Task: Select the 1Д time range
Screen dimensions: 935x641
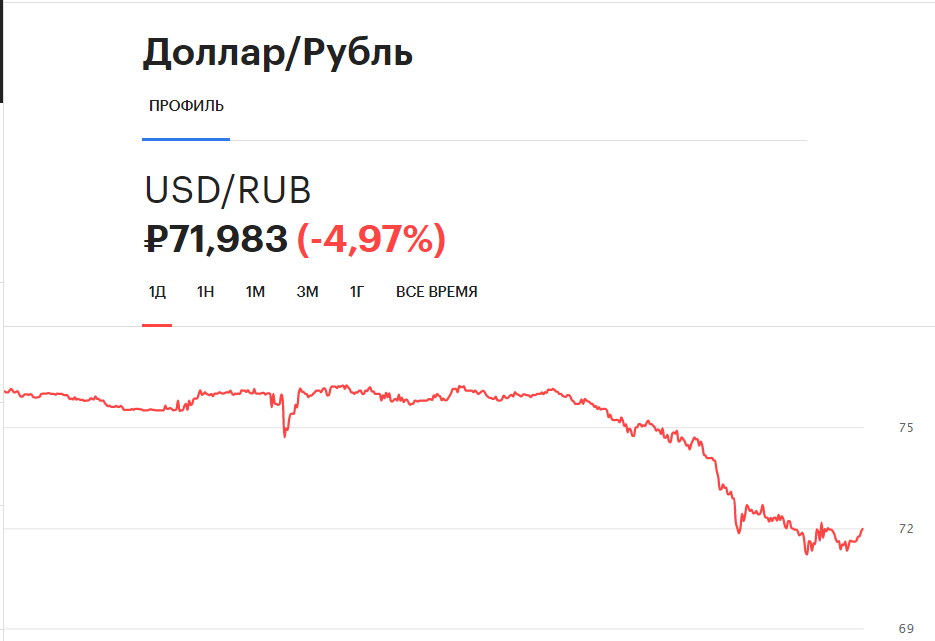Action: (x=157, y=292)
